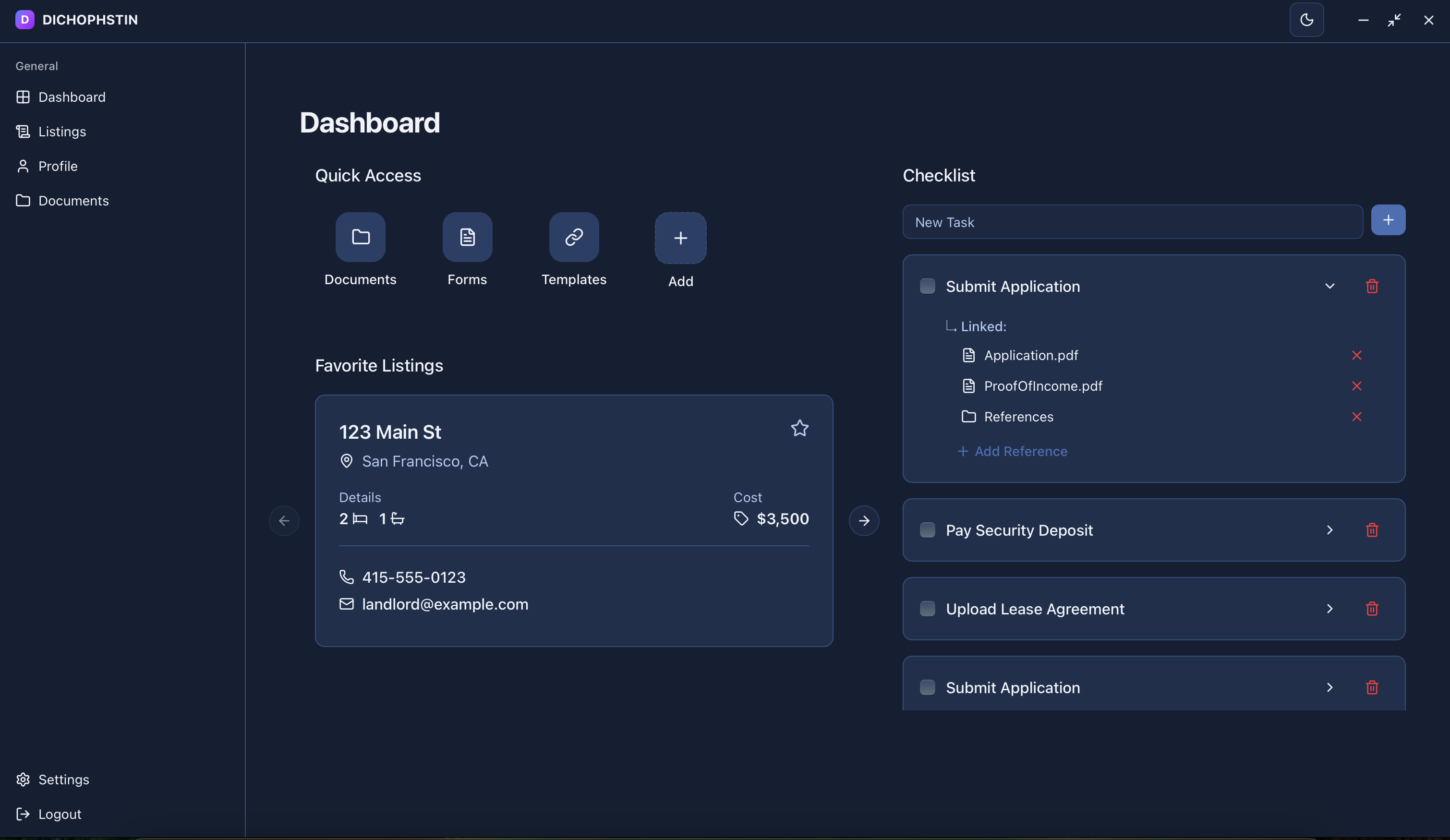The width and height of the screenshot is (1450, 840).
Task: Go to the next favorite listing arrow
Action: (x=864, y=521)
